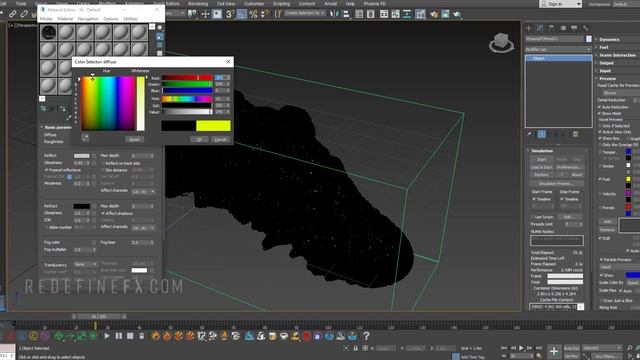This screenshot has height=360, width=640.
Task: Click the Start simulation button
Action: [x=541, y=159]
